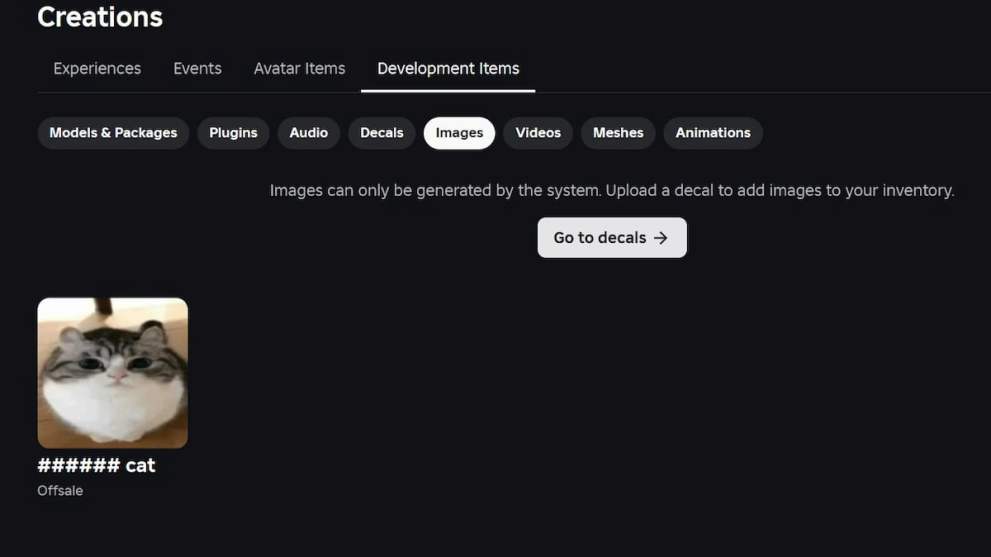Click the Offsale status label

(x=60, y=491)
